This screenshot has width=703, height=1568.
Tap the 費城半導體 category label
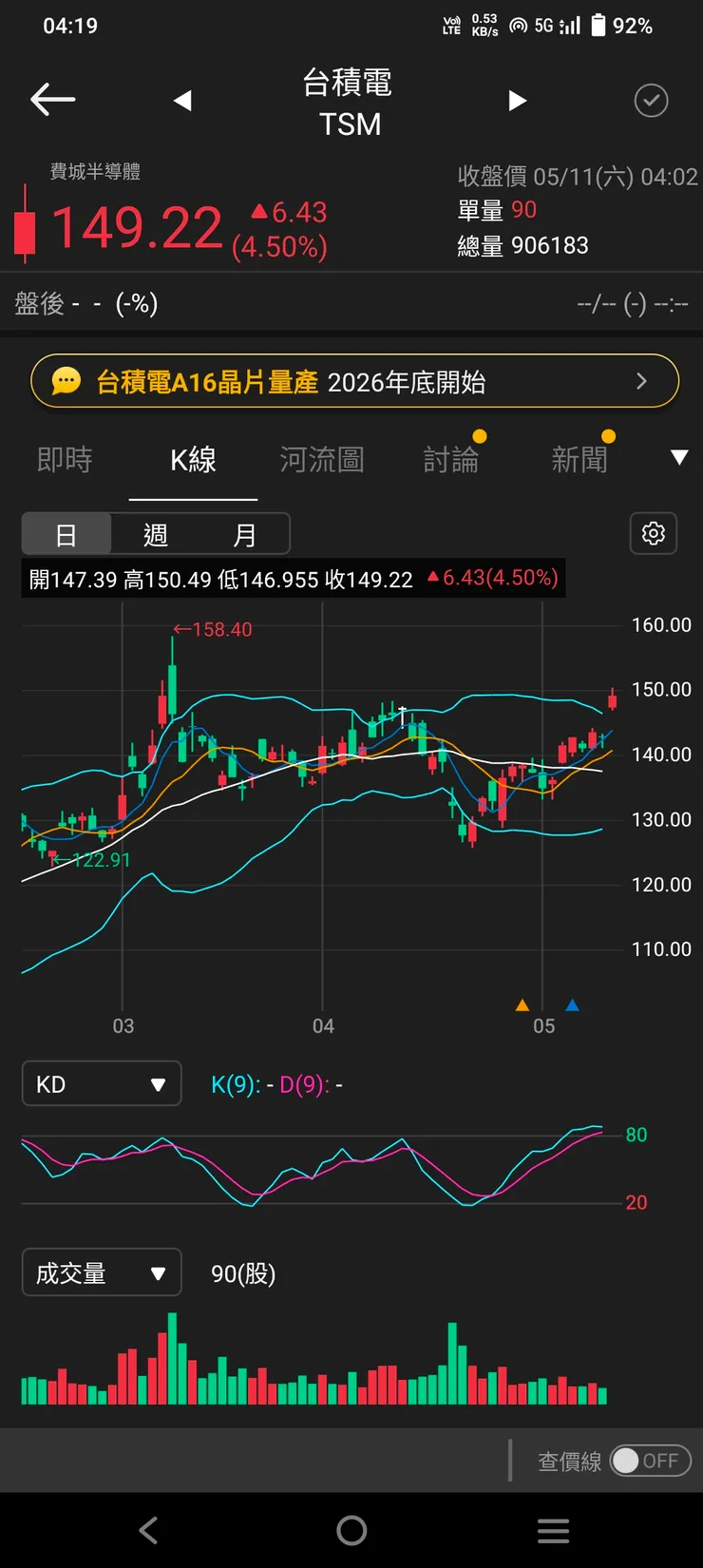pos(95,171)
